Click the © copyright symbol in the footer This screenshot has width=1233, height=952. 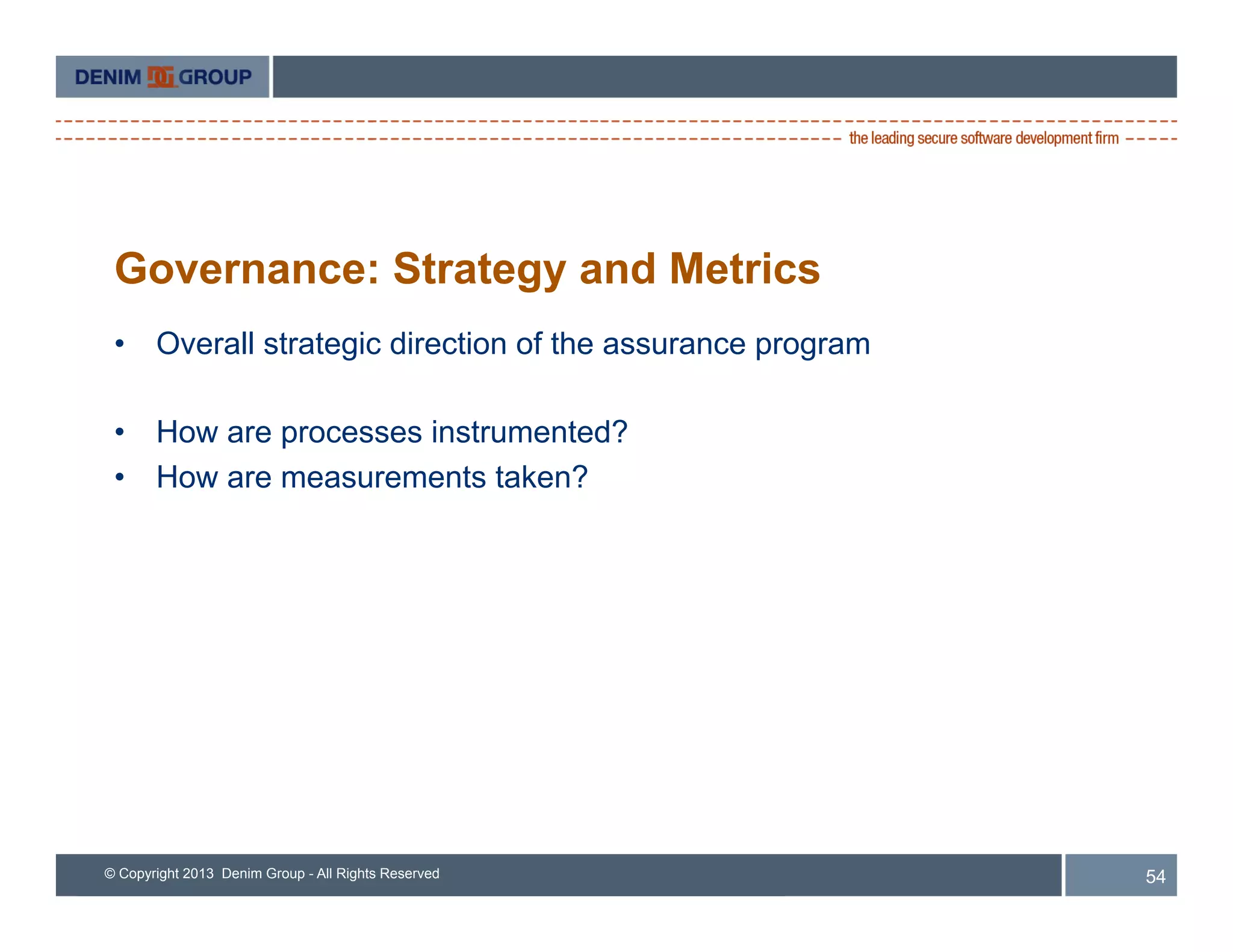click(110, 873)
